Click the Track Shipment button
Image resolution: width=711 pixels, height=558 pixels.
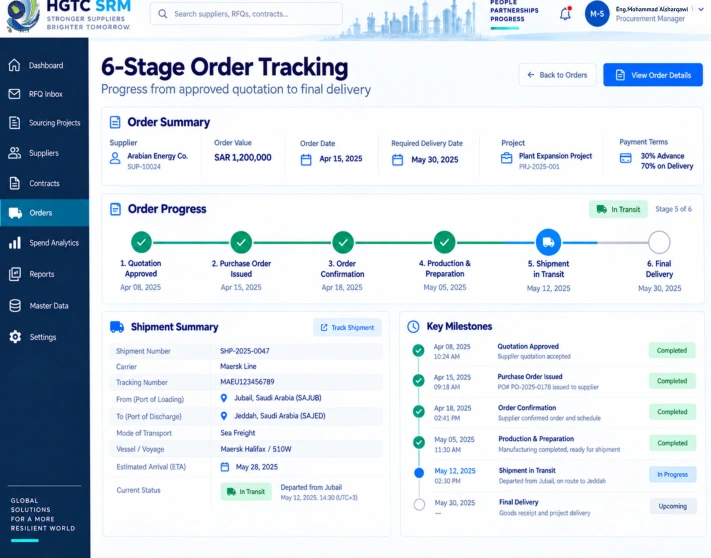coord(347,327)
